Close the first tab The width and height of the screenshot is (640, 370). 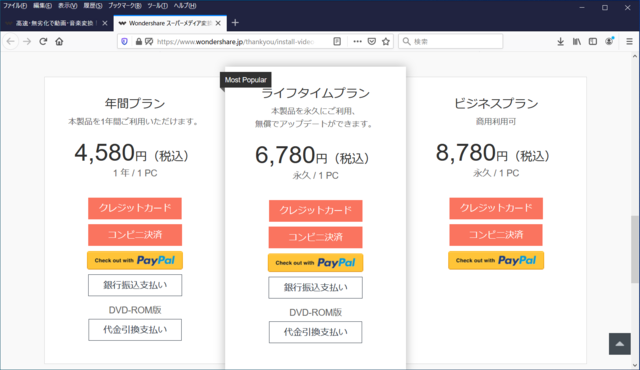105,23
